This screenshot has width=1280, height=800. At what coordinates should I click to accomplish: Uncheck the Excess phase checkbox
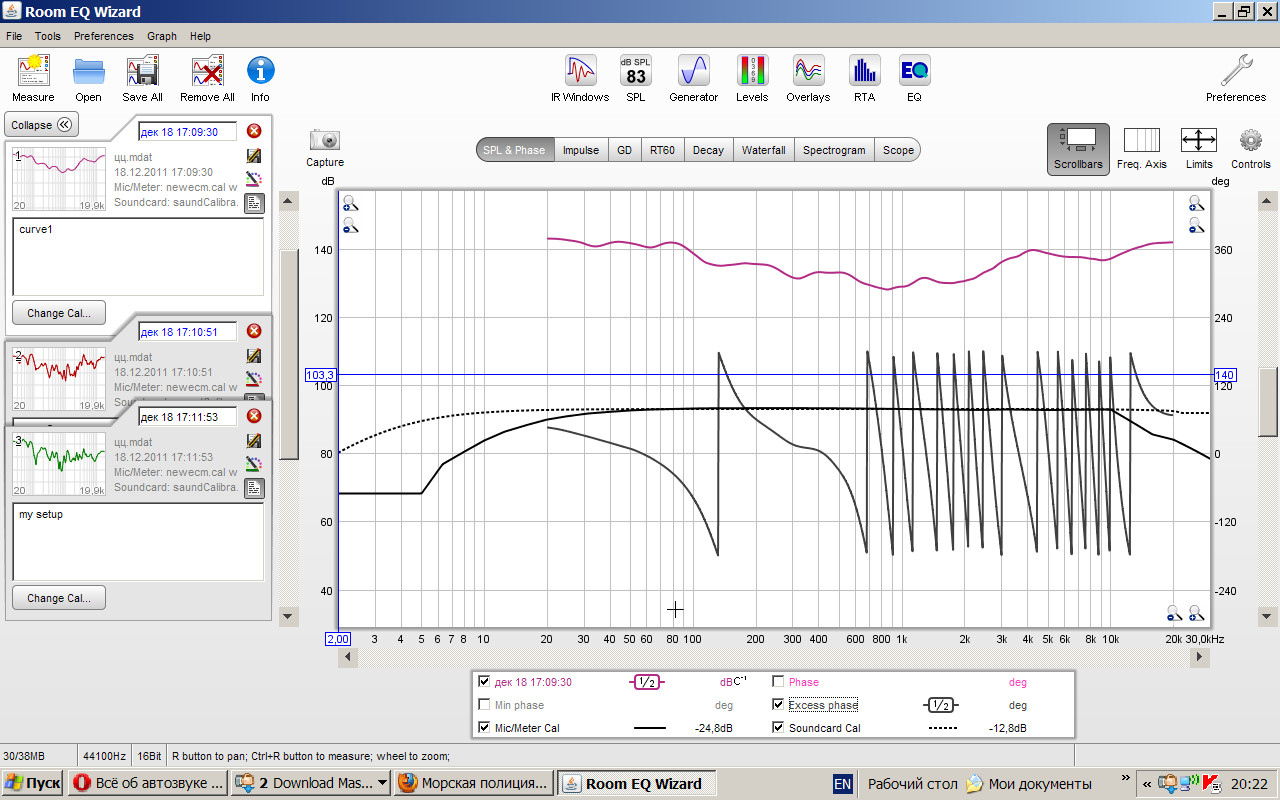coord(778,705)
